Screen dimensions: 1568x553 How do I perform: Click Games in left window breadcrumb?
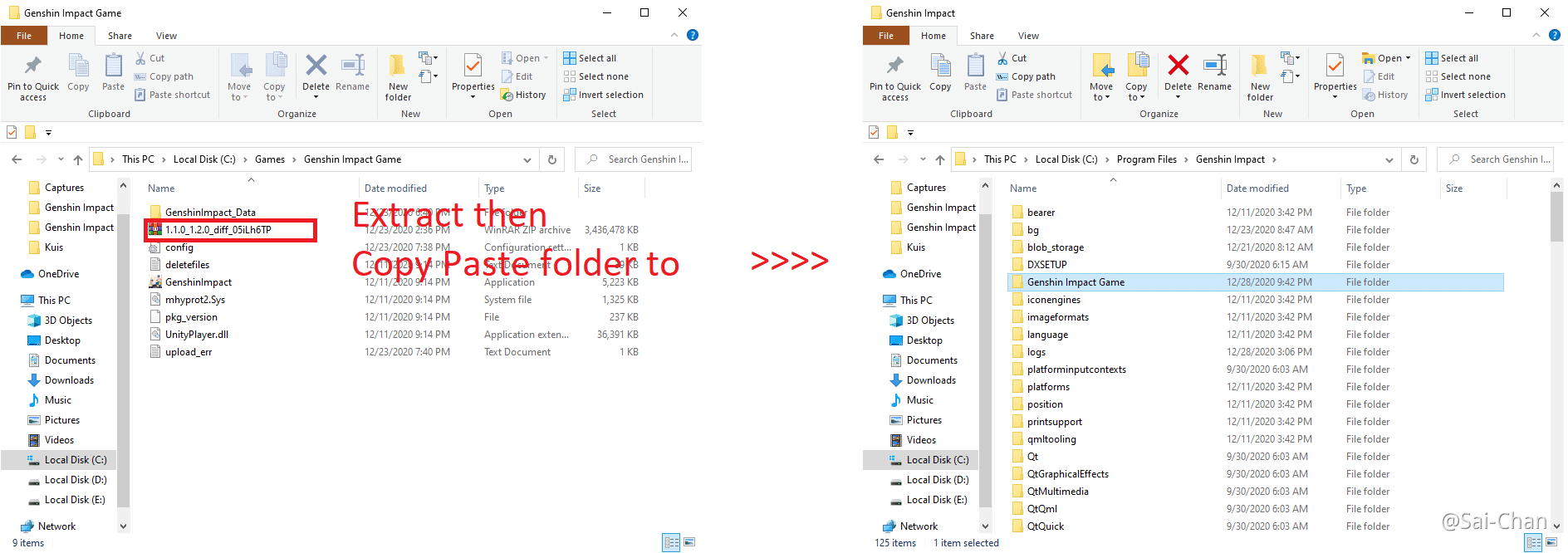coord(269,159)
